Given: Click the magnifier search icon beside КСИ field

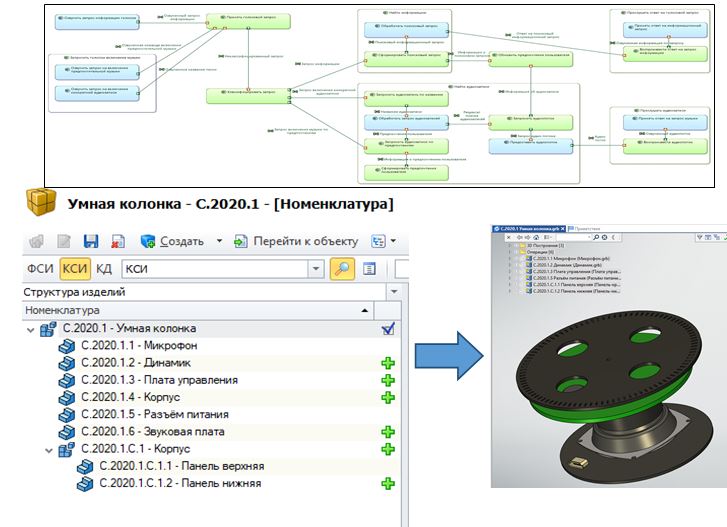Looking at the screenshot, I should 341,268.
